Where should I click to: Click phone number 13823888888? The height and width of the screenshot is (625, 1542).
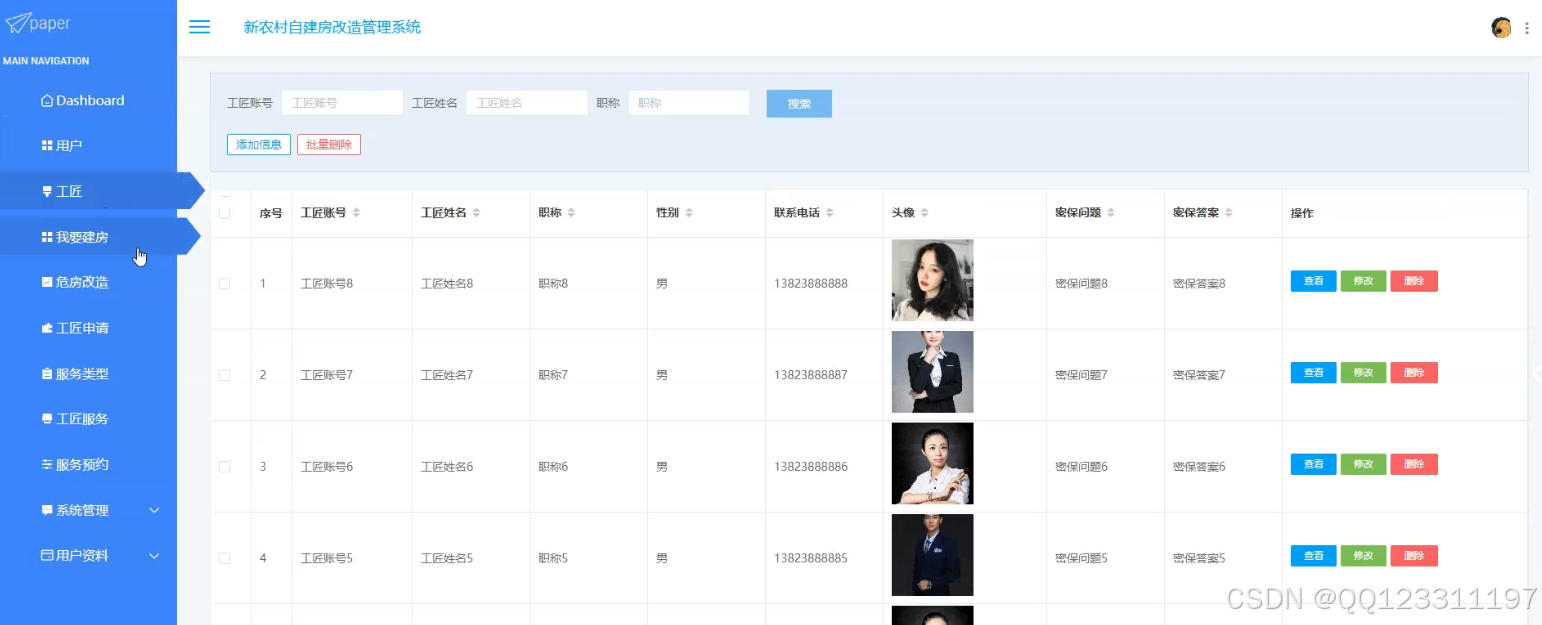pos(810,284)
